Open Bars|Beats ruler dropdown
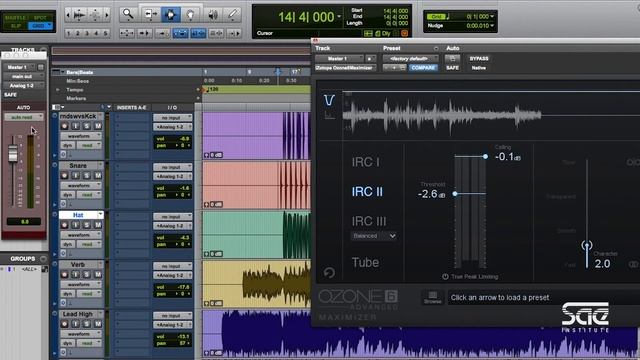This screenshot has width=640, height=360. pyautogui.click(x=62, y=72)
